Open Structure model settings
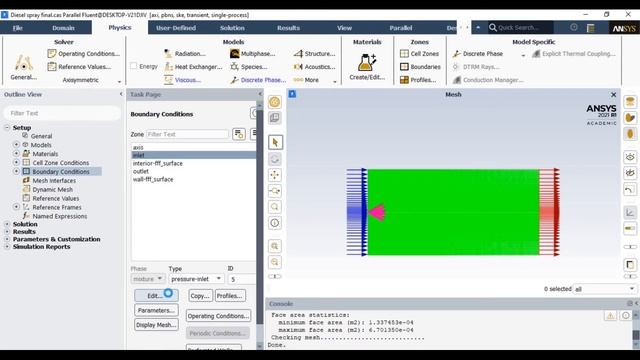This screenshot has width=640, height=360. tap(314, 53)
